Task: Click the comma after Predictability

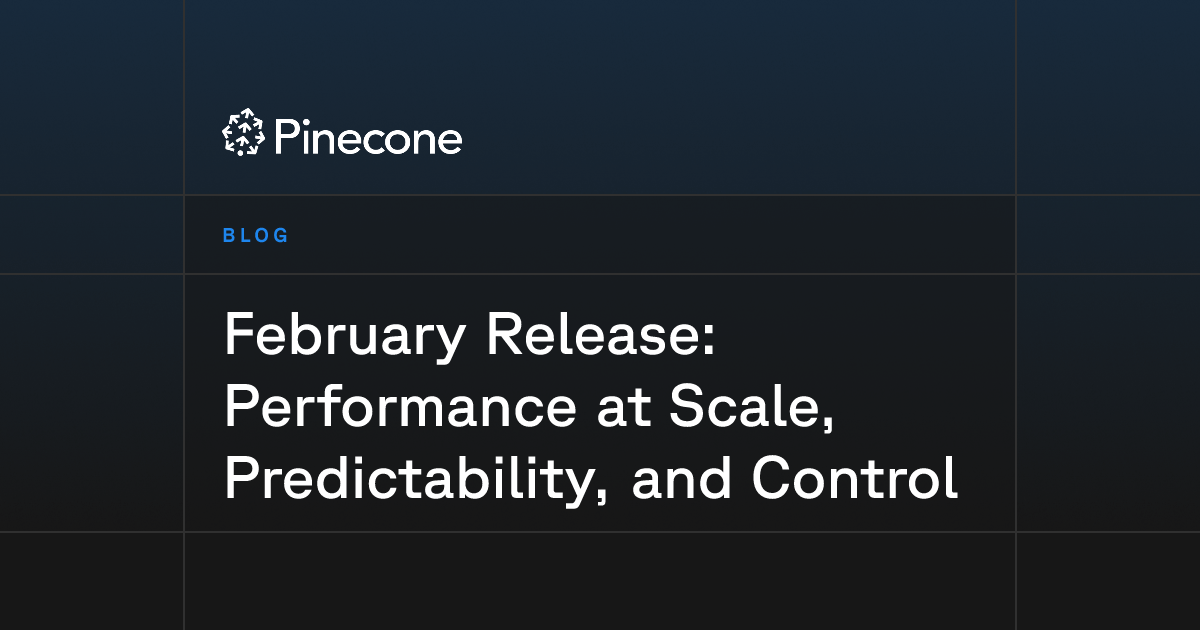Action: (600, 501)
